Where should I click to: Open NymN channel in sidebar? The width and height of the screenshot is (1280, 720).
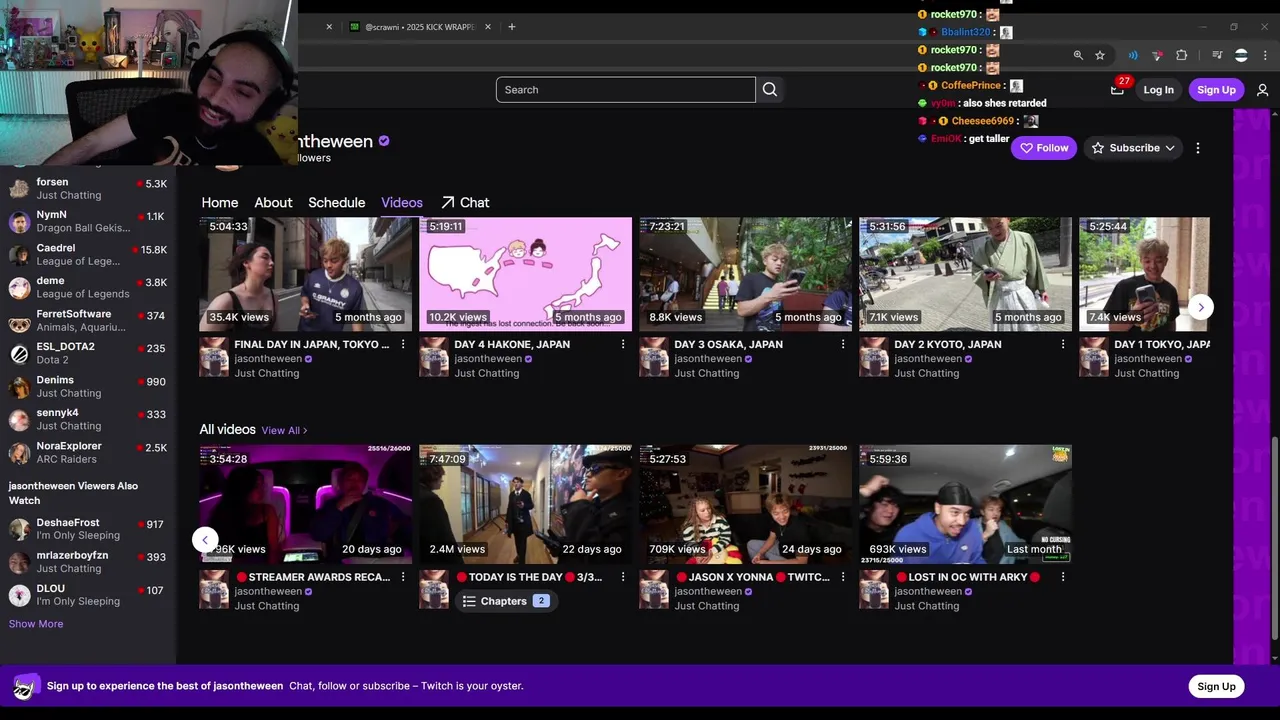[x=88, y=221]
